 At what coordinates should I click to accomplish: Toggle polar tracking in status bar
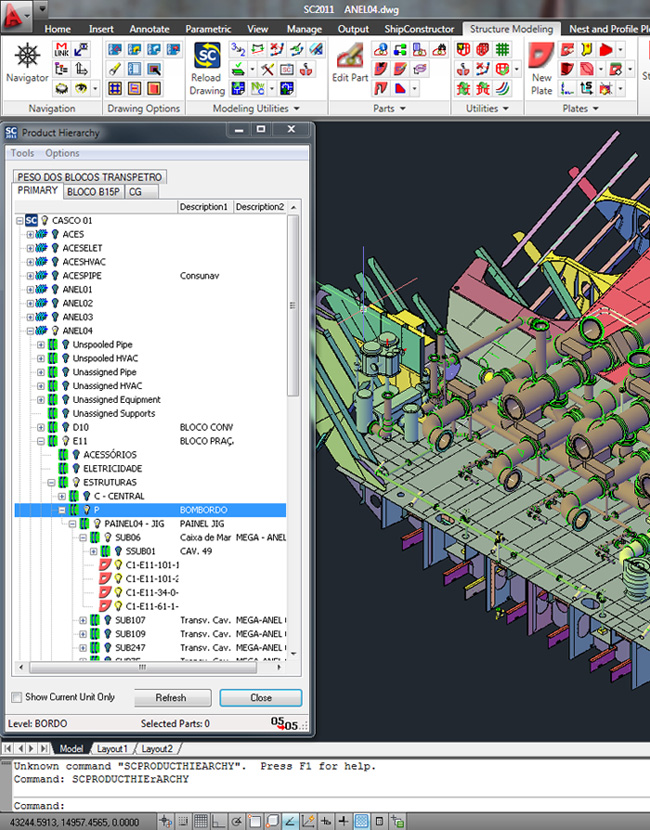tap(236, 821)
